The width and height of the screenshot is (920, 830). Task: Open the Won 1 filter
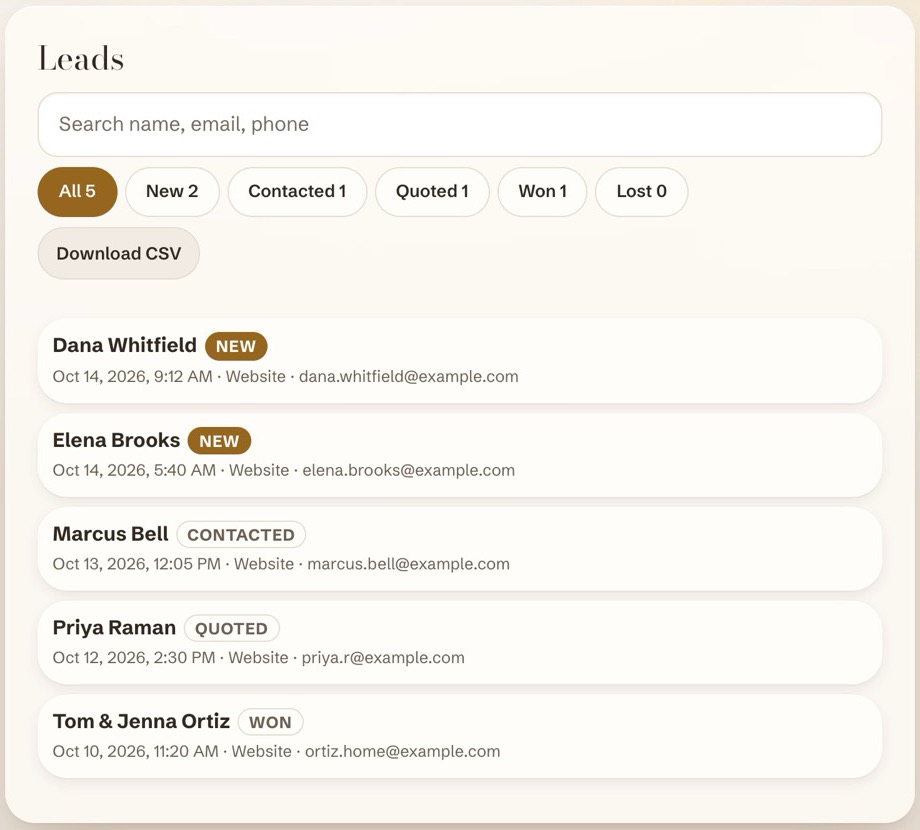(x=542, y=191)
